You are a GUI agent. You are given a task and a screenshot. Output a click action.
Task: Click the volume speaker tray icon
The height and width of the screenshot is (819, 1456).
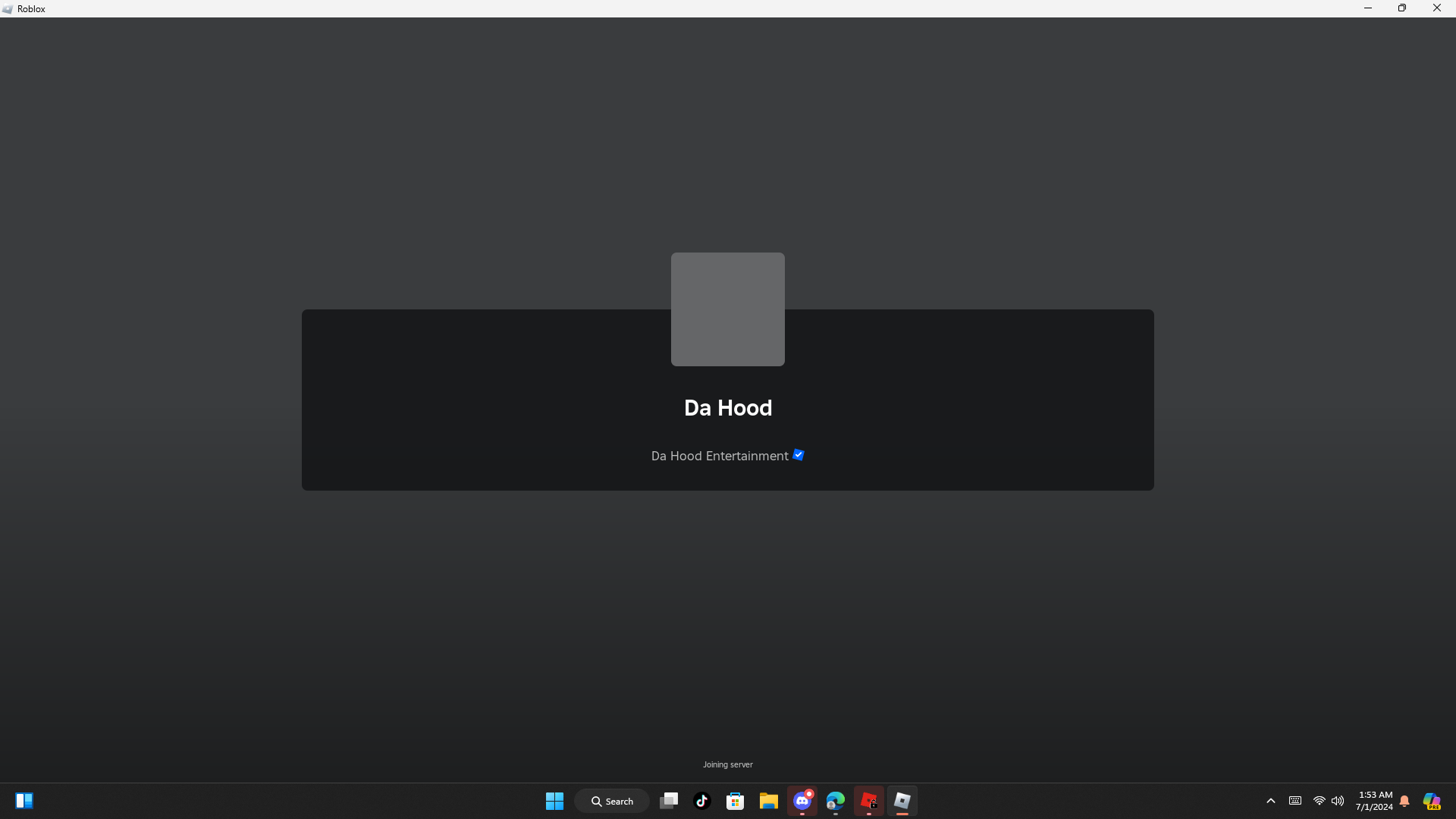point(1338,801)
